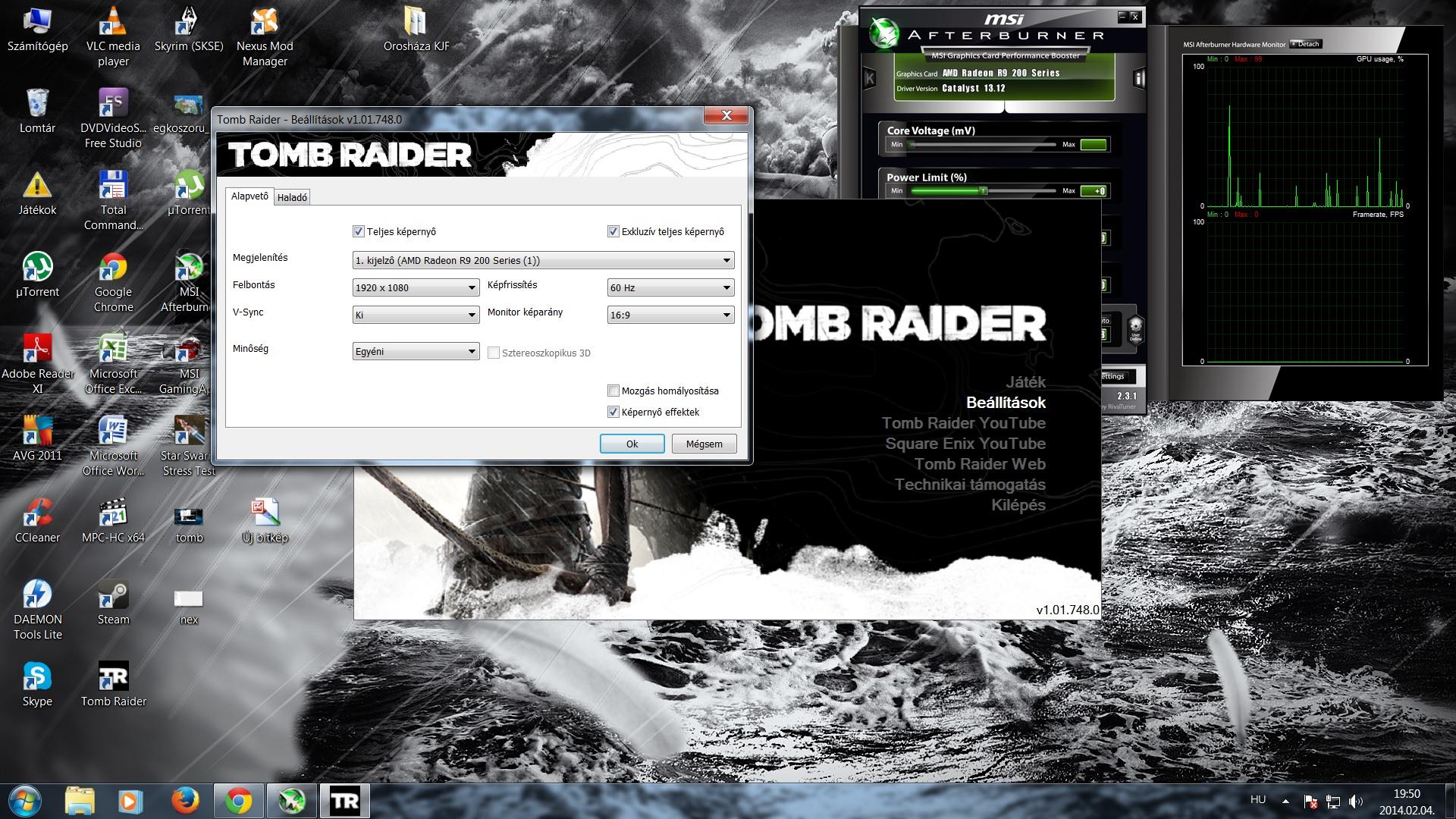This screenshot has width=1456, height=819.
Task: Open DAEMON Tools Lite shortcut
Action: [x=37, y=610]
